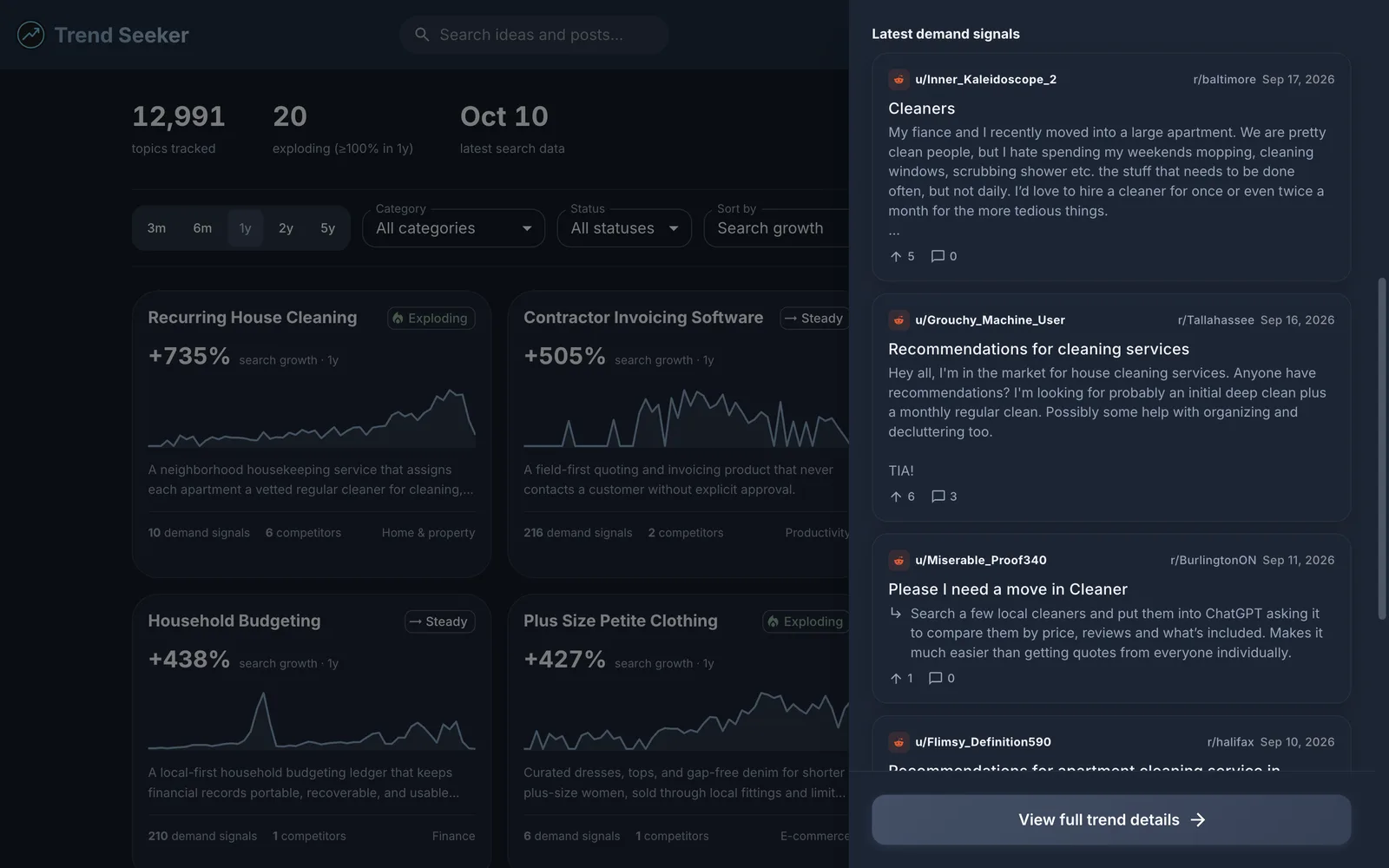The image size is (1389, 868).
Task: Open the Cleaners post title
Action: [921, 108]
